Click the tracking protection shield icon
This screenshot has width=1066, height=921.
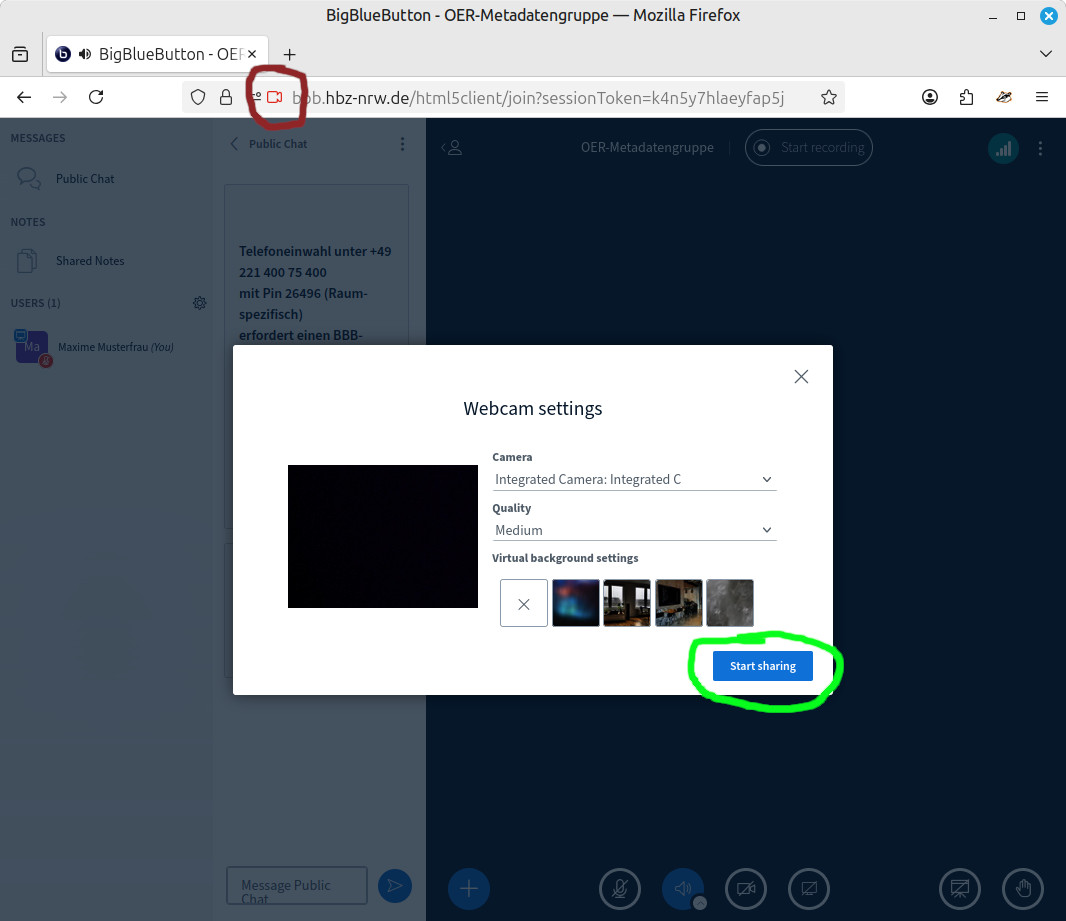point(198,97)
